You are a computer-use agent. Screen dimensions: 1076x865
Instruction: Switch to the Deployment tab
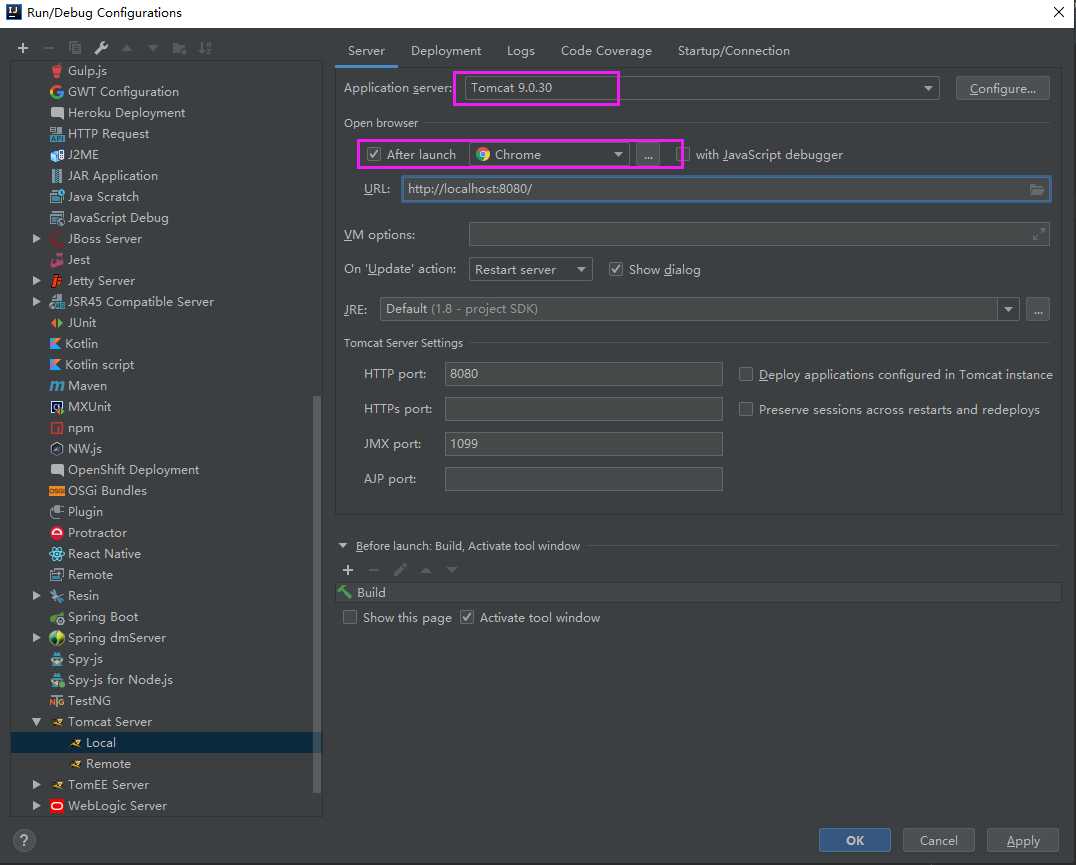pyautogui.click(x=445, y=51)
